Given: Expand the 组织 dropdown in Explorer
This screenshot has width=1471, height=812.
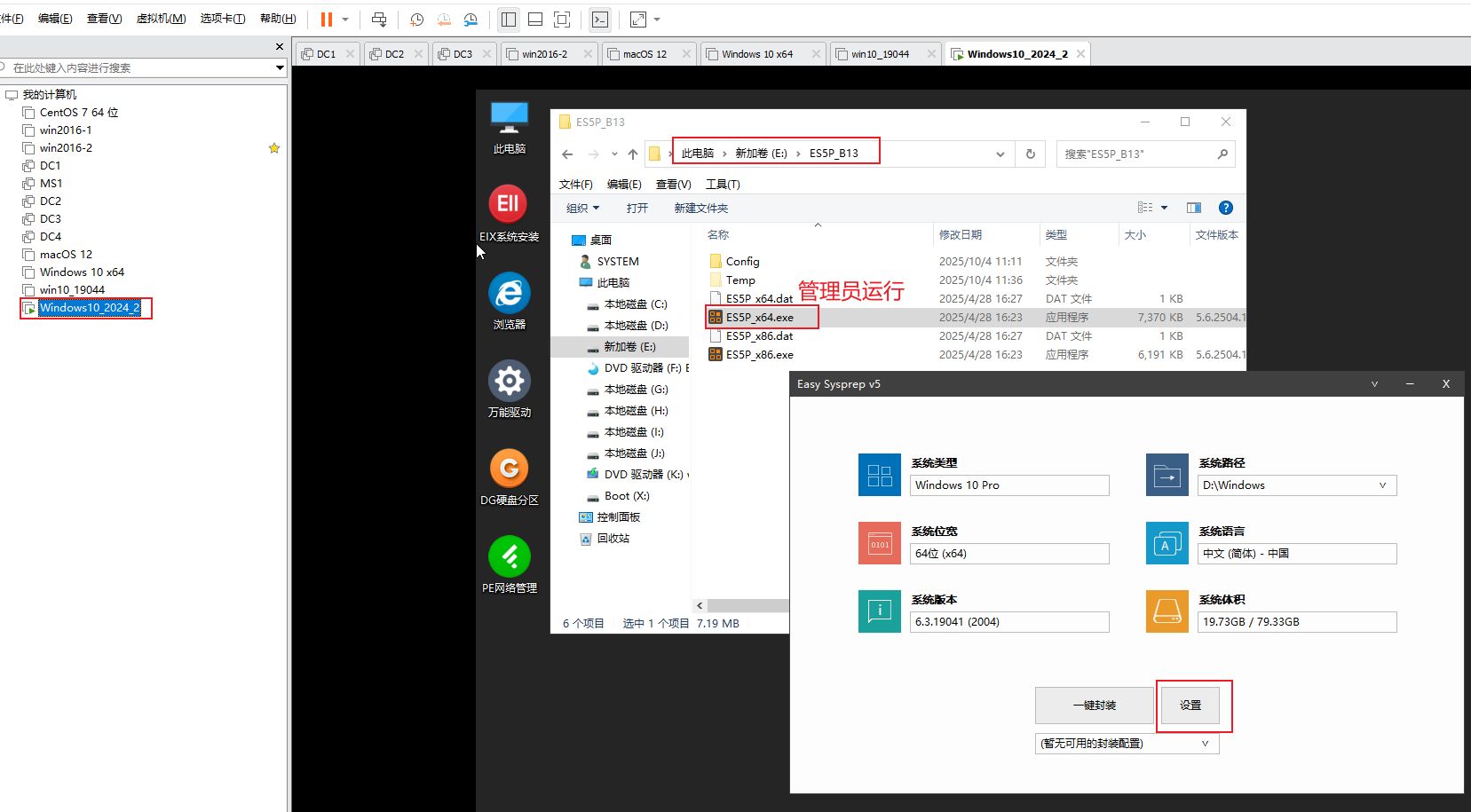Looking at the screenshot, I should [582, 208].
